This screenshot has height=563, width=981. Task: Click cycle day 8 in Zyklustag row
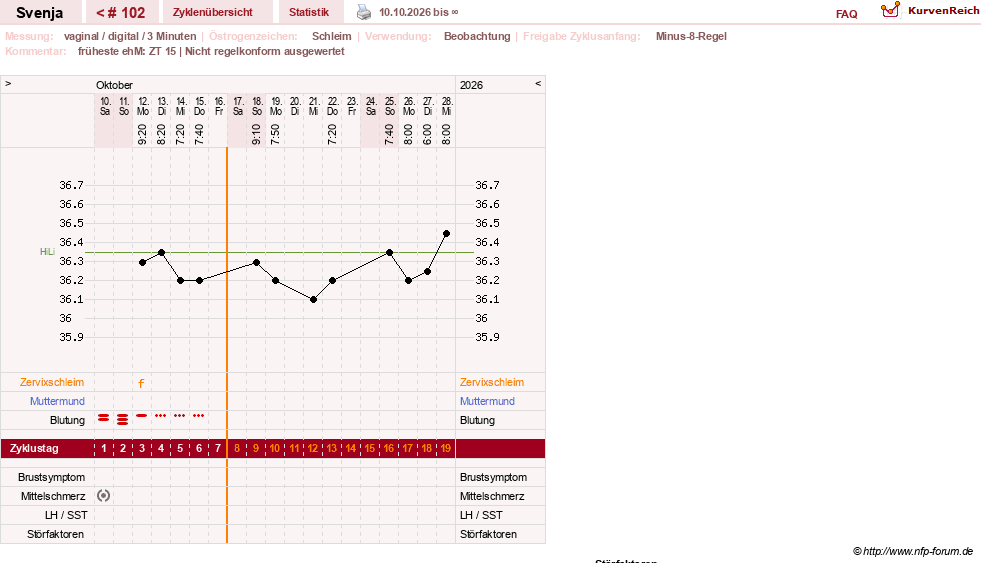237,449
